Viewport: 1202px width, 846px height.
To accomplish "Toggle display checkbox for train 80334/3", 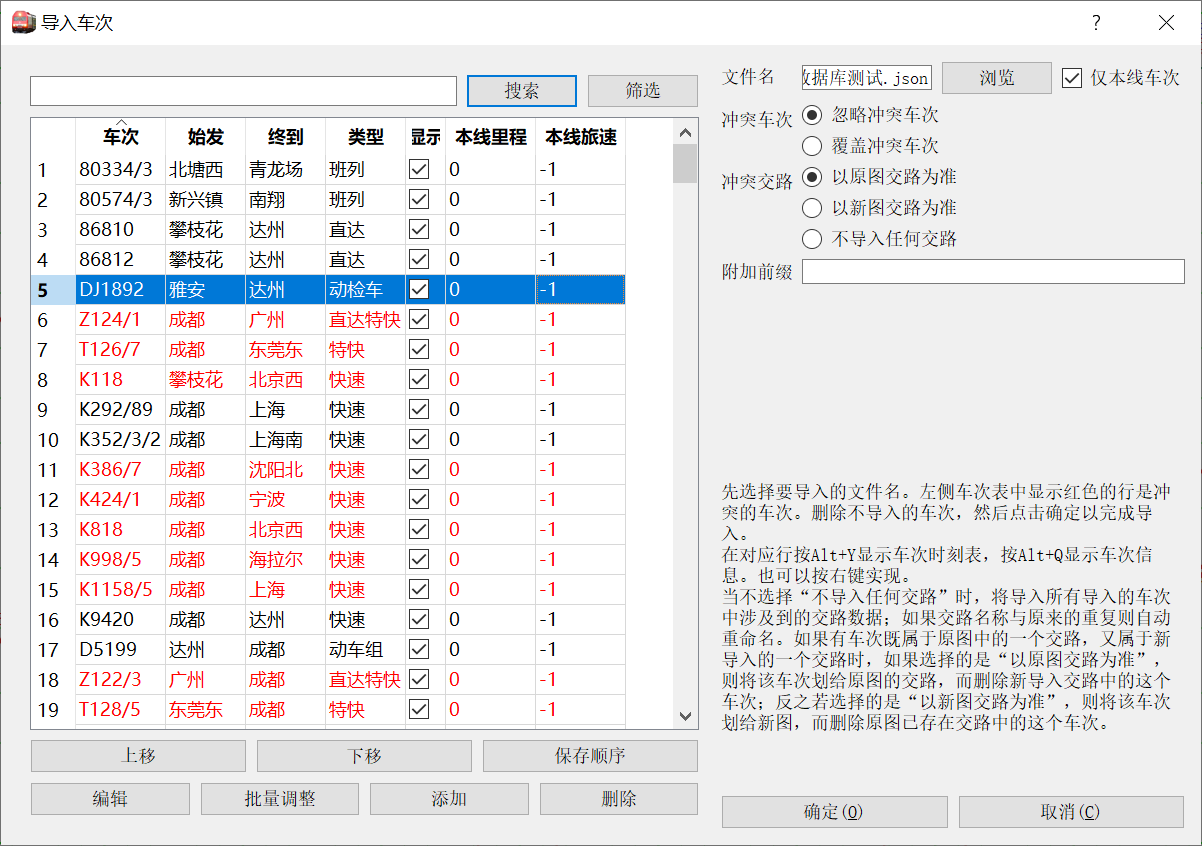I will pyautogui.click(x=419, y=170).
